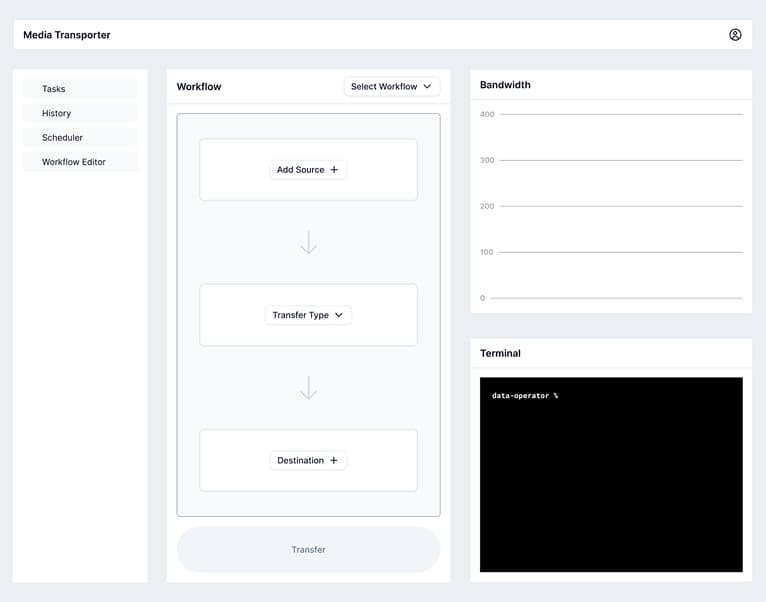This screenshot has width=766, height=602.
Task: Open the user profile icon
Action: [735, 35]
